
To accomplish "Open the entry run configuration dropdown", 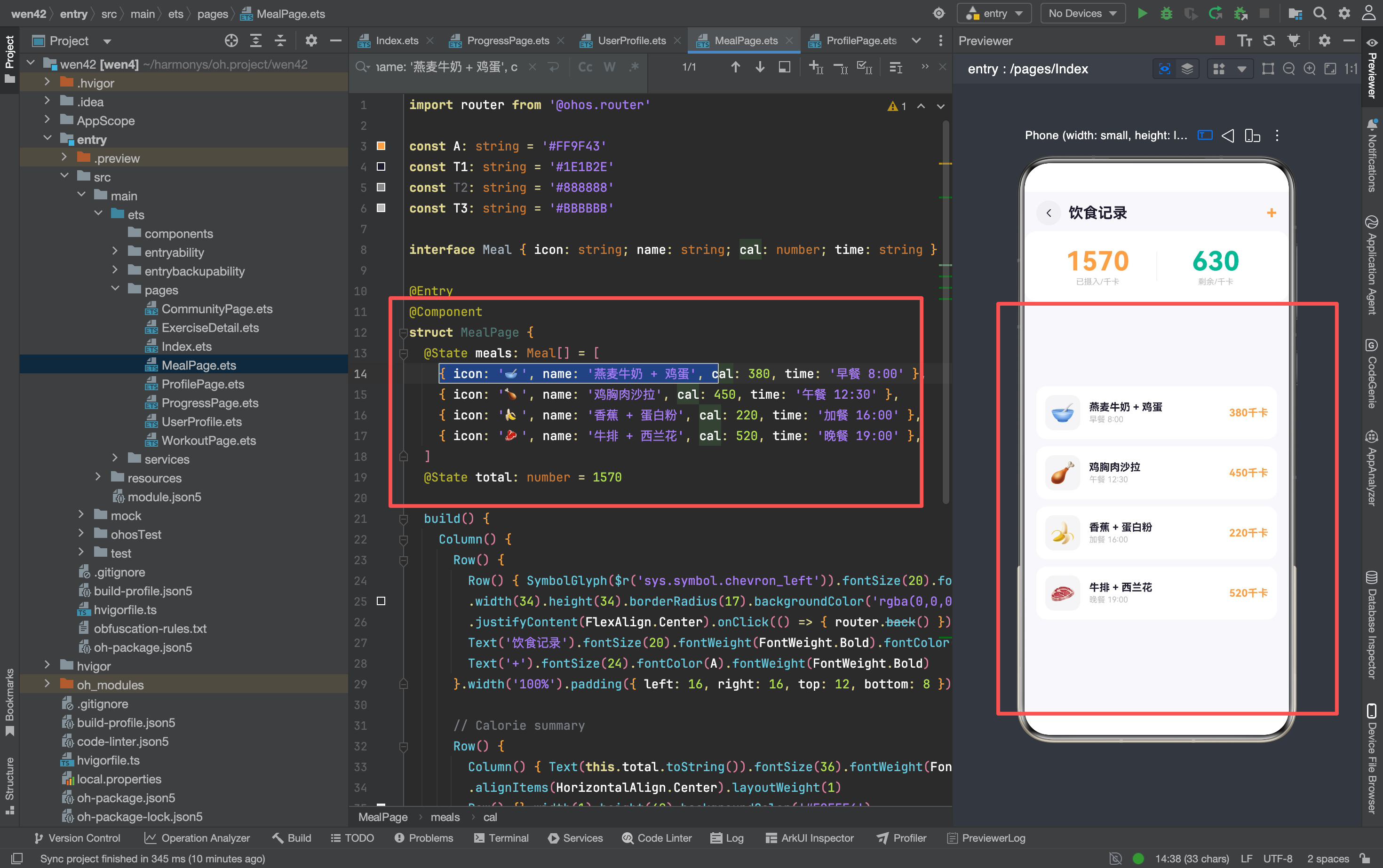I will coord(995,13).
